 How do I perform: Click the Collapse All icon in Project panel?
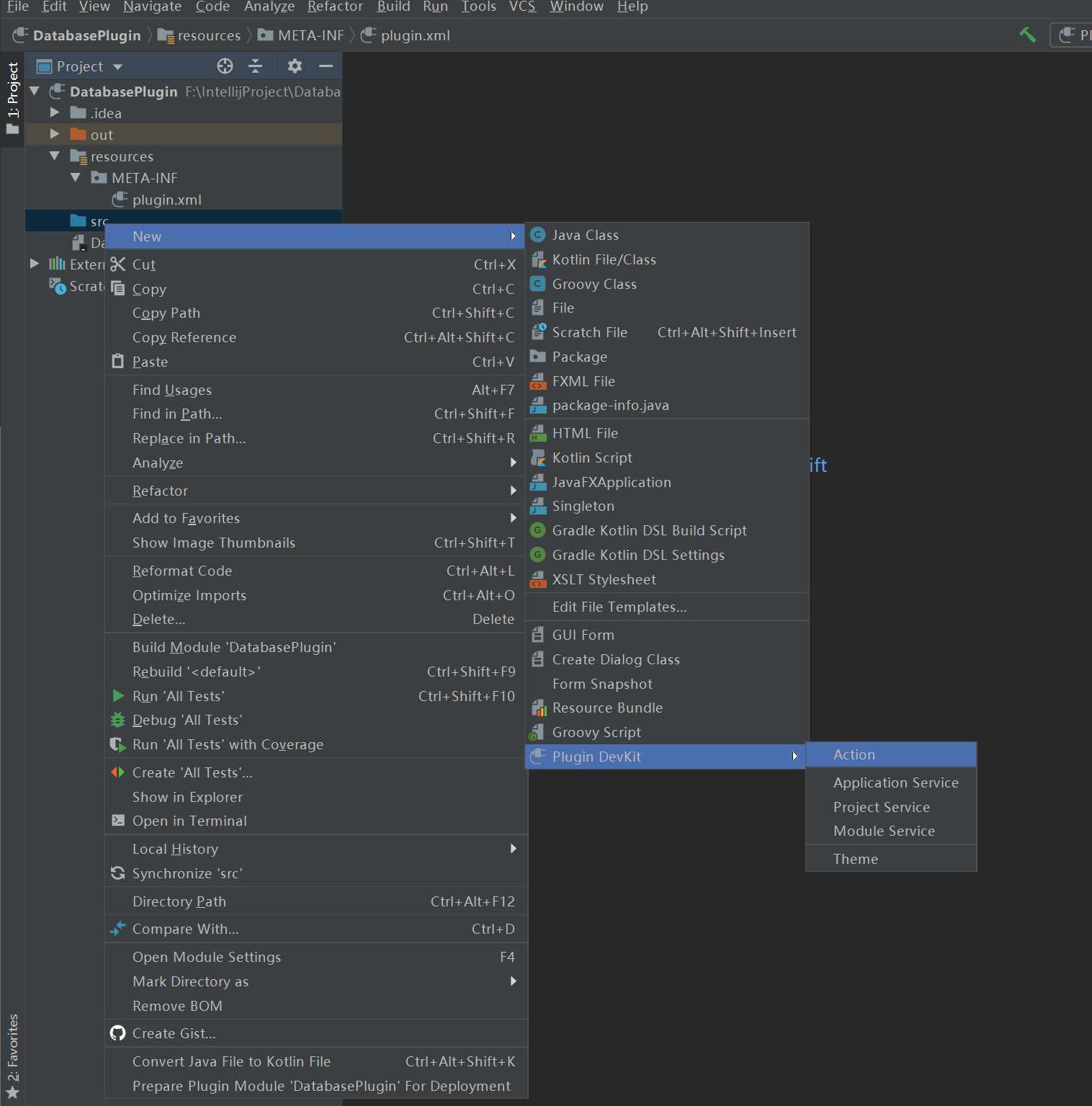coord(256,66)
